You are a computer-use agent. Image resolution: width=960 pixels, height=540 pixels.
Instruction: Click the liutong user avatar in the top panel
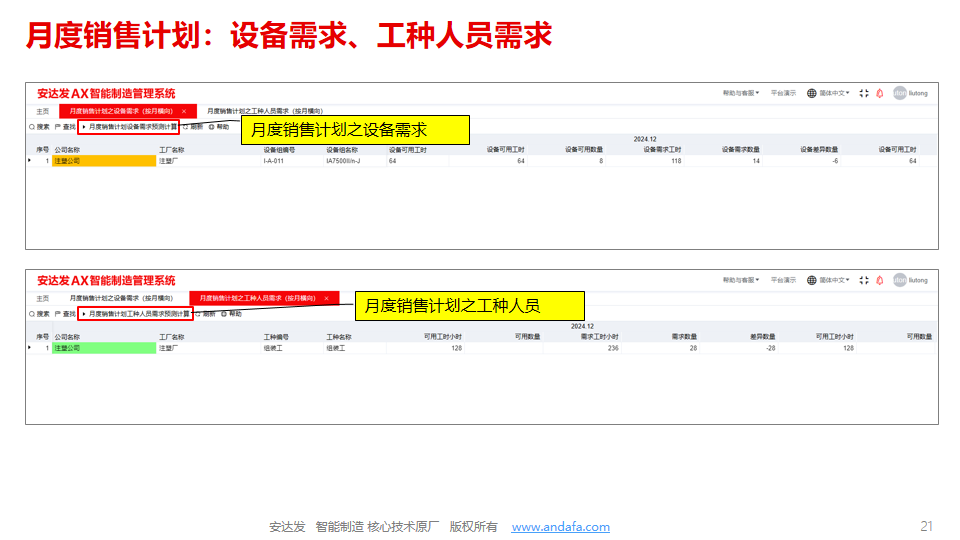pyautogui.click(x=900, y=93)
